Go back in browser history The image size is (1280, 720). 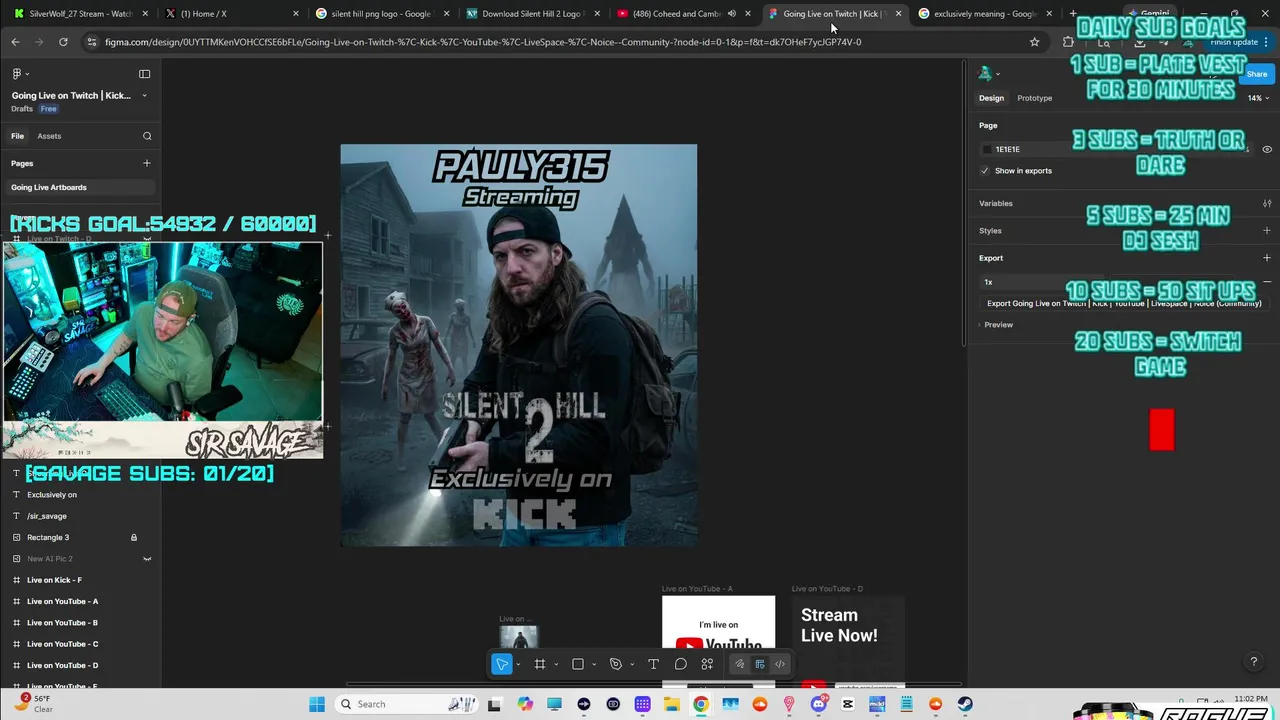point(15,42)
